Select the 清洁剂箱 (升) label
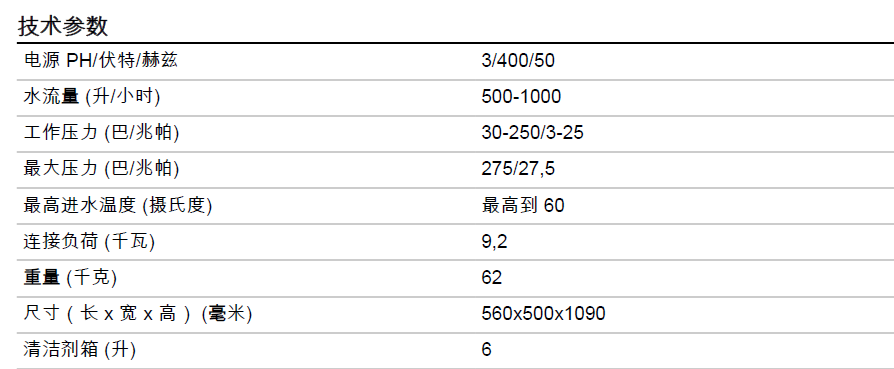The height and width of the screenshot is (369, 894). pyautogui.click(x=80, y=350)
